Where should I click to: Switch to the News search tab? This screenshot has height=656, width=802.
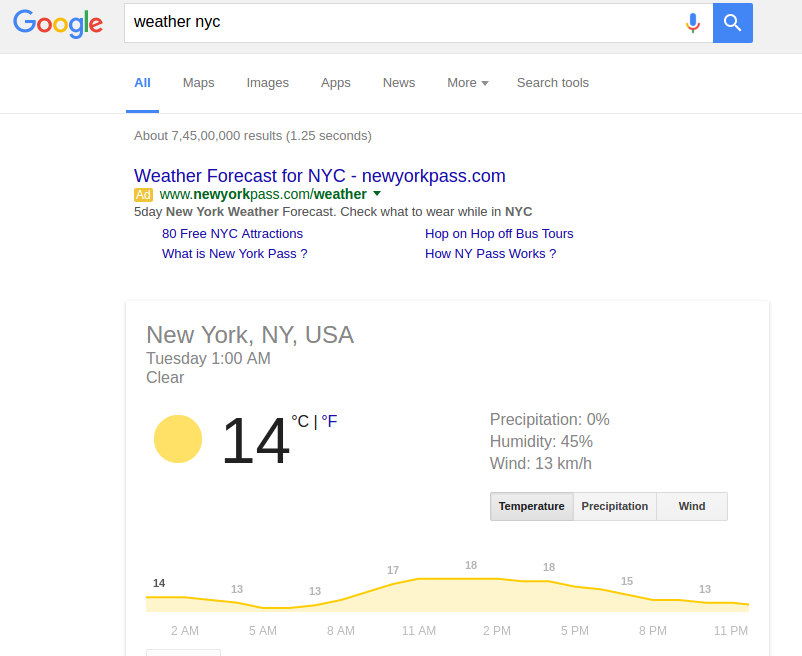[398, 83]
